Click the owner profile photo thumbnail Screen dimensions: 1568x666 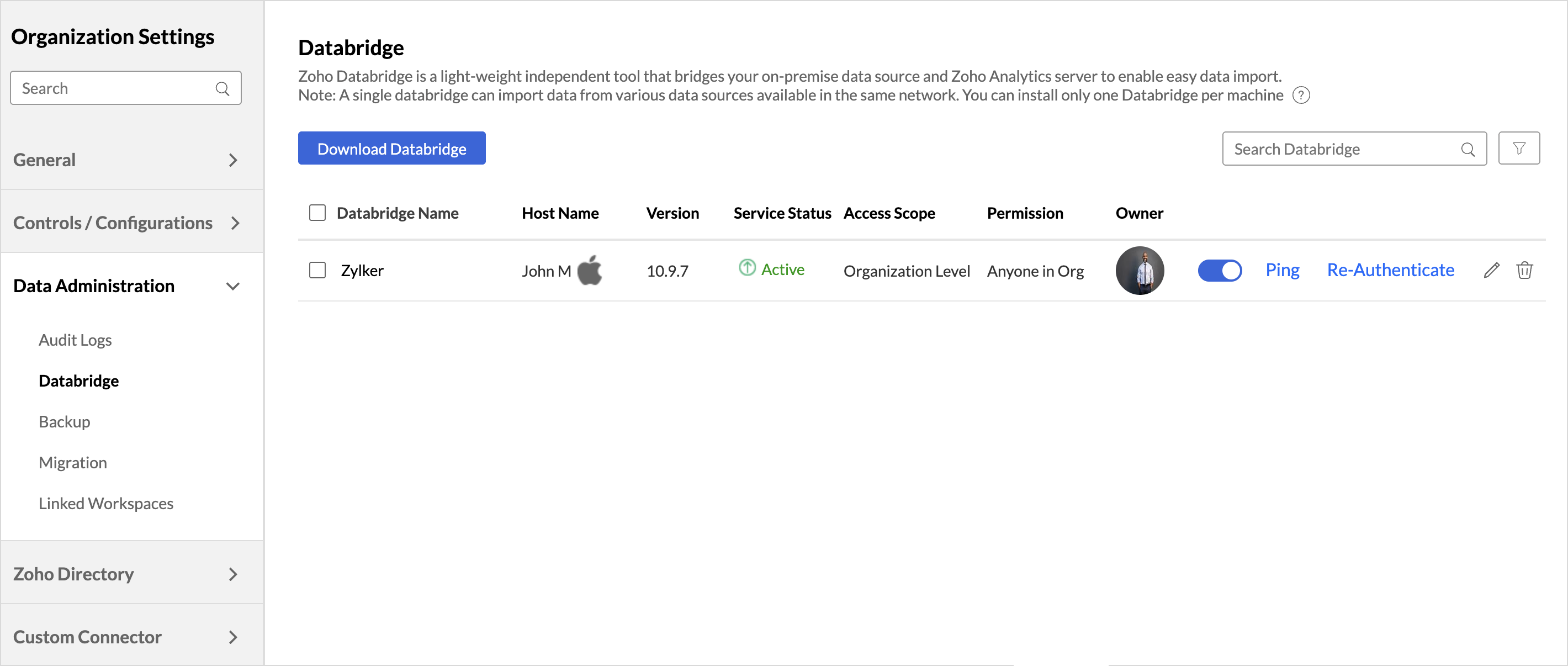(x=1139, y=270)
